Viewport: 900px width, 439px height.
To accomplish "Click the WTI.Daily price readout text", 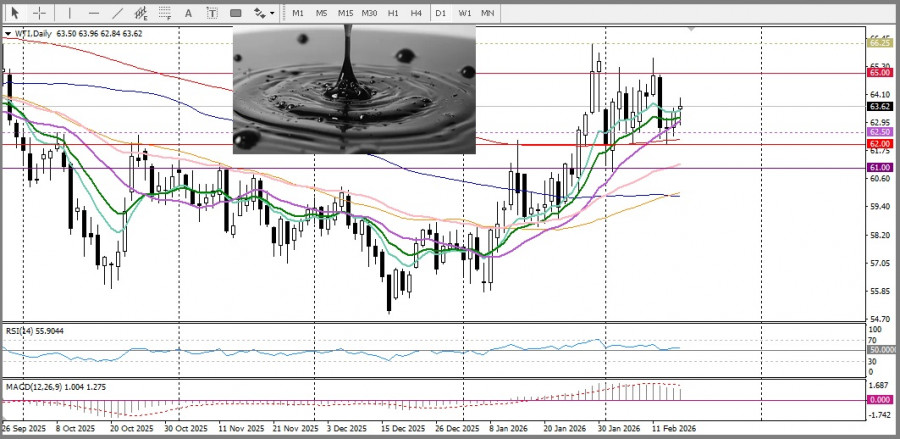I will tap(79, 34).
